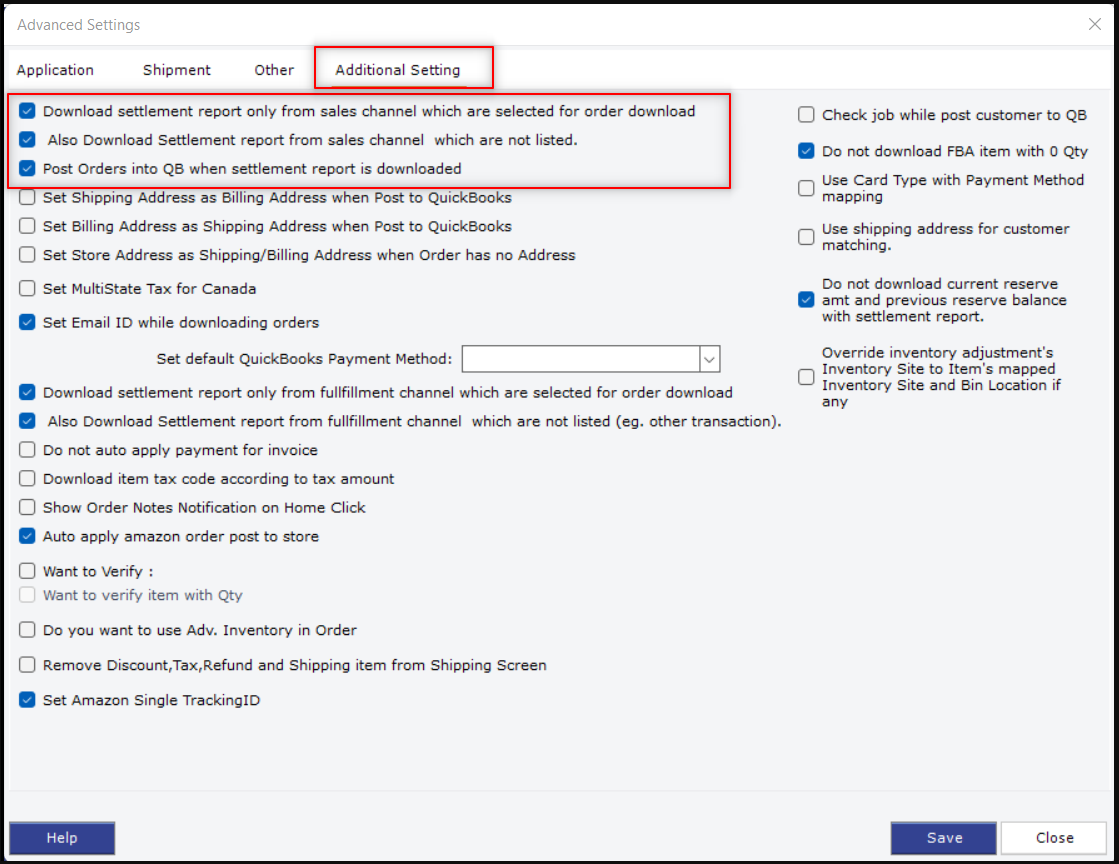The width and height of the screenshot is (1119, 864).
Task: Enable Set MultiState Tax for Canada
Action: pos(27,289)
